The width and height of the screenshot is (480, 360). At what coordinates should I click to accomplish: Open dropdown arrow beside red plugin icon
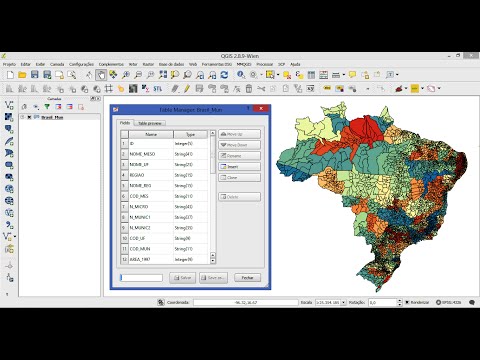pos(406,89)
